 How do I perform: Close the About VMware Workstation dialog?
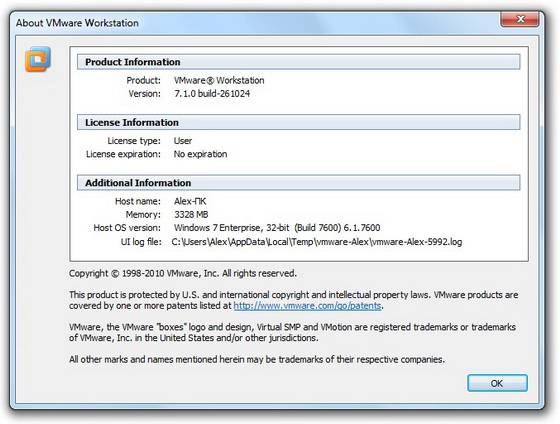pos(520,19)
